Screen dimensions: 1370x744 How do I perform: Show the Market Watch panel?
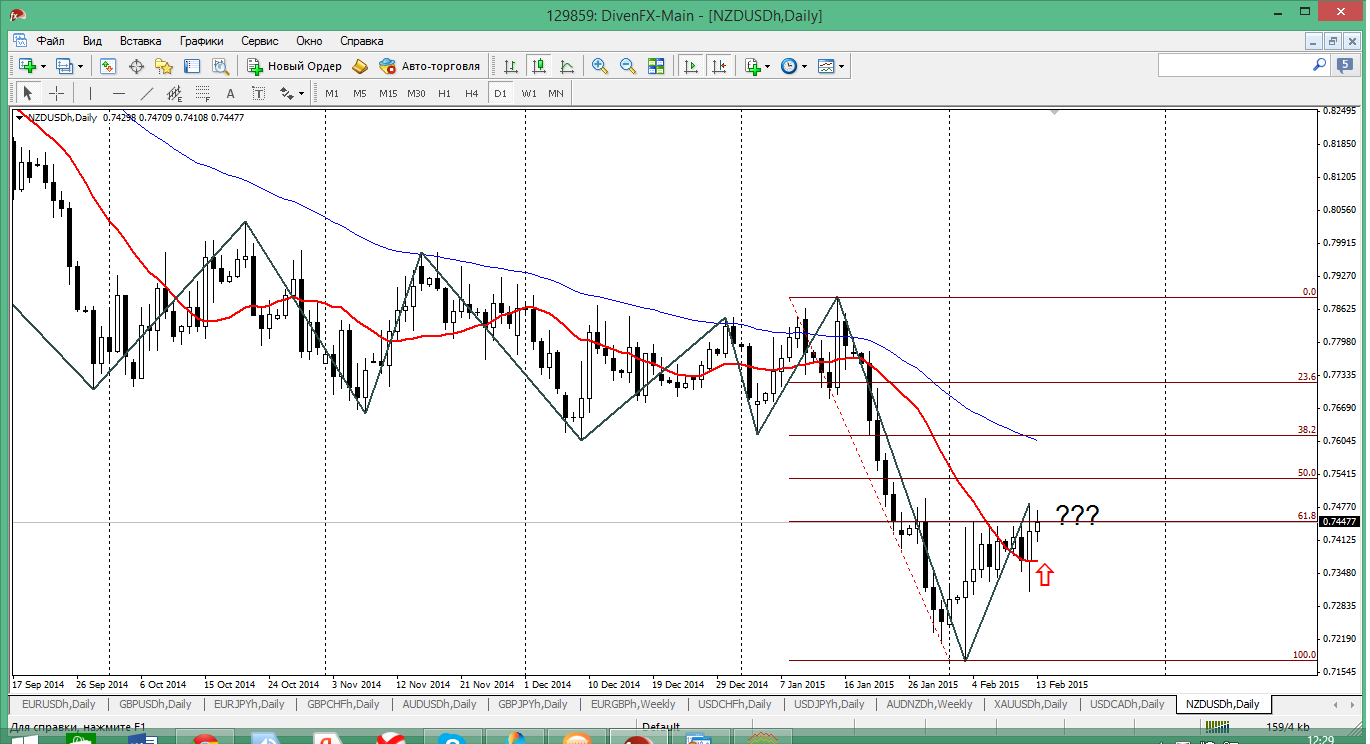coord(108,66)
